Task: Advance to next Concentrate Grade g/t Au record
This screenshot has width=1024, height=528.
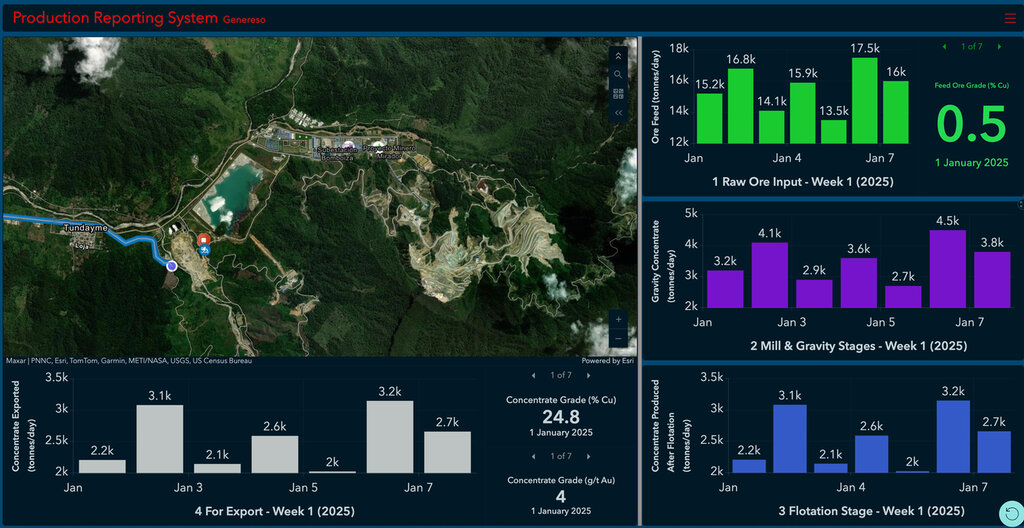Action: click(588, 456)
